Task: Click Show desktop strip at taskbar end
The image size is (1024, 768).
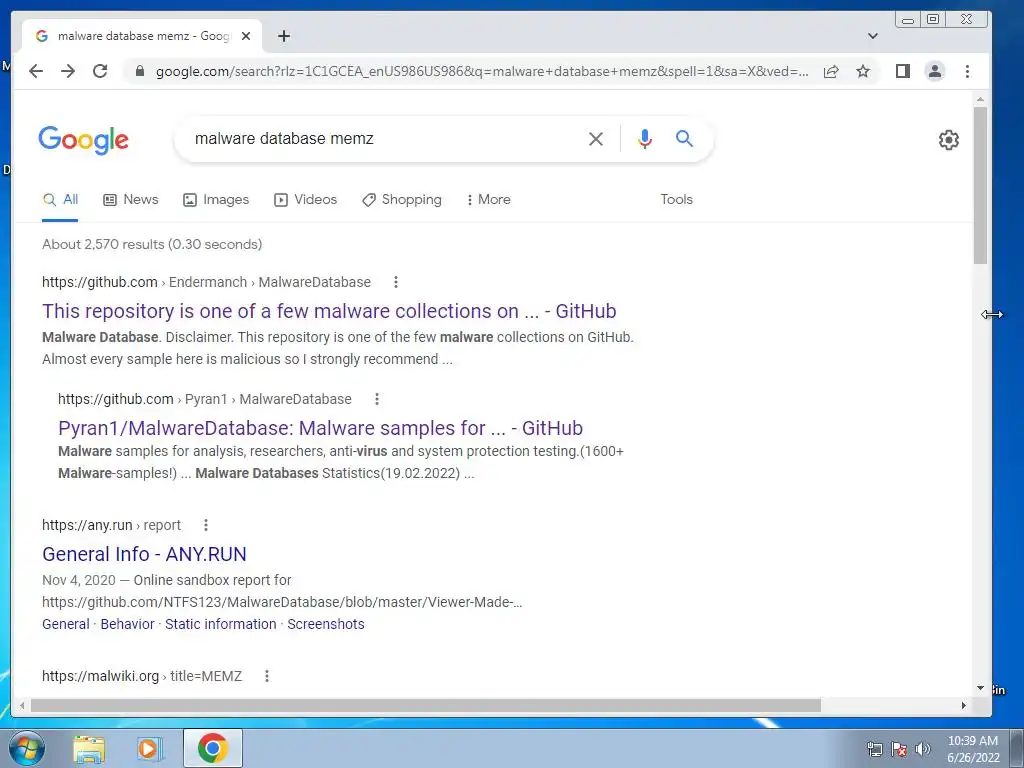Action: 1017,748
